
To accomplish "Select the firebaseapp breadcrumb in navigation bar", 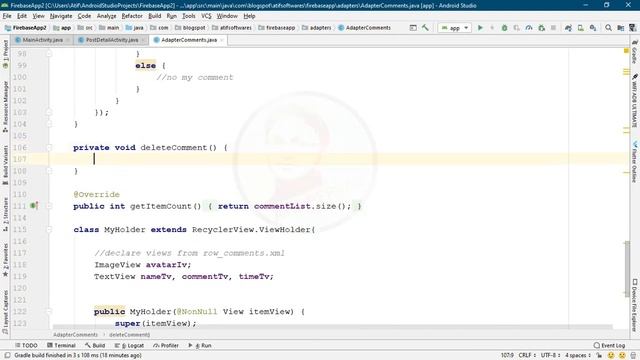I will 276,28.
